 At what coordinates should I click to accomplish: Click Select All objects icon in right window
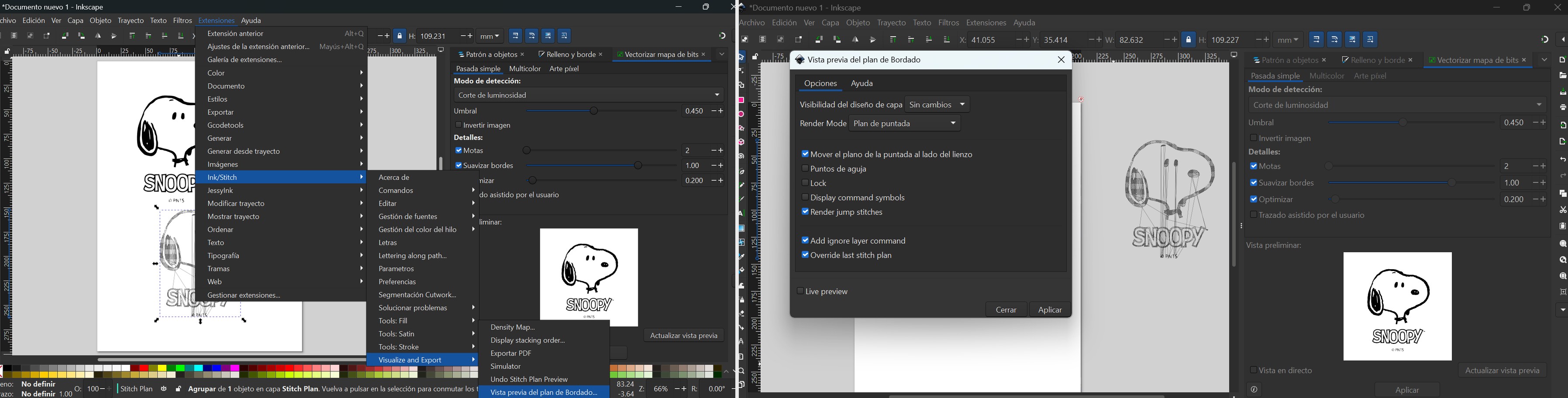tap(744, 40)
